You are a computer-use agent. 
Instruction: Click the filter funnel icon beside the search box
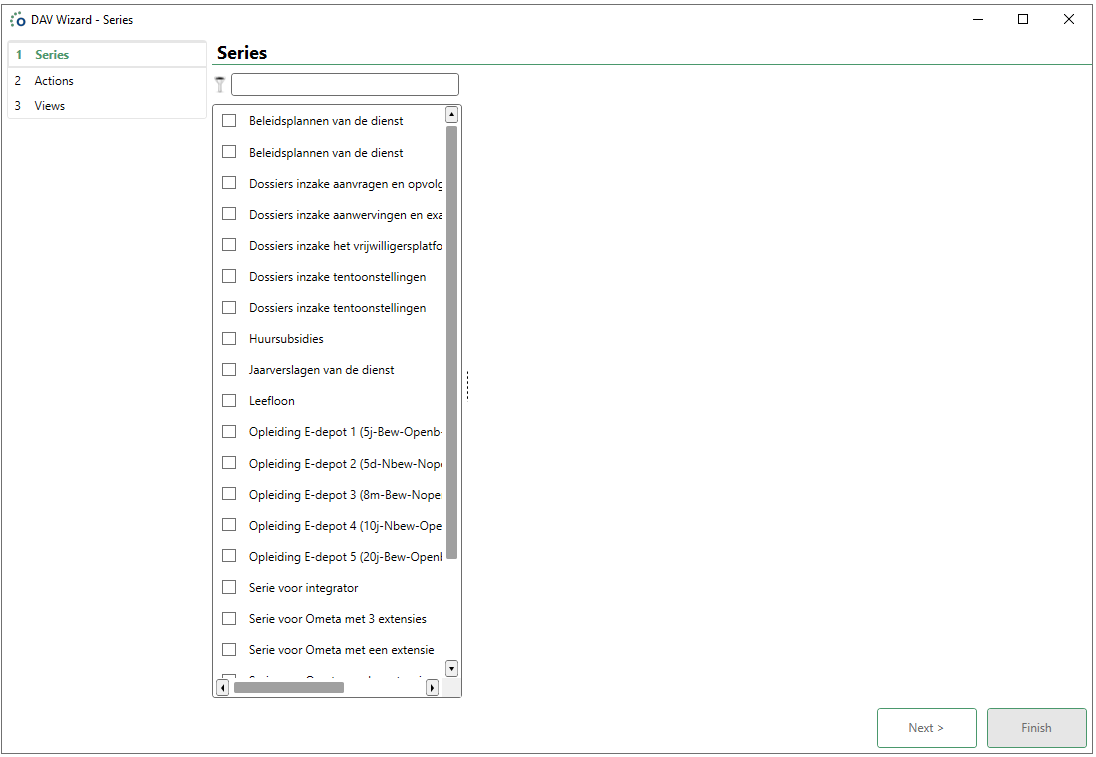coord(220,85)
